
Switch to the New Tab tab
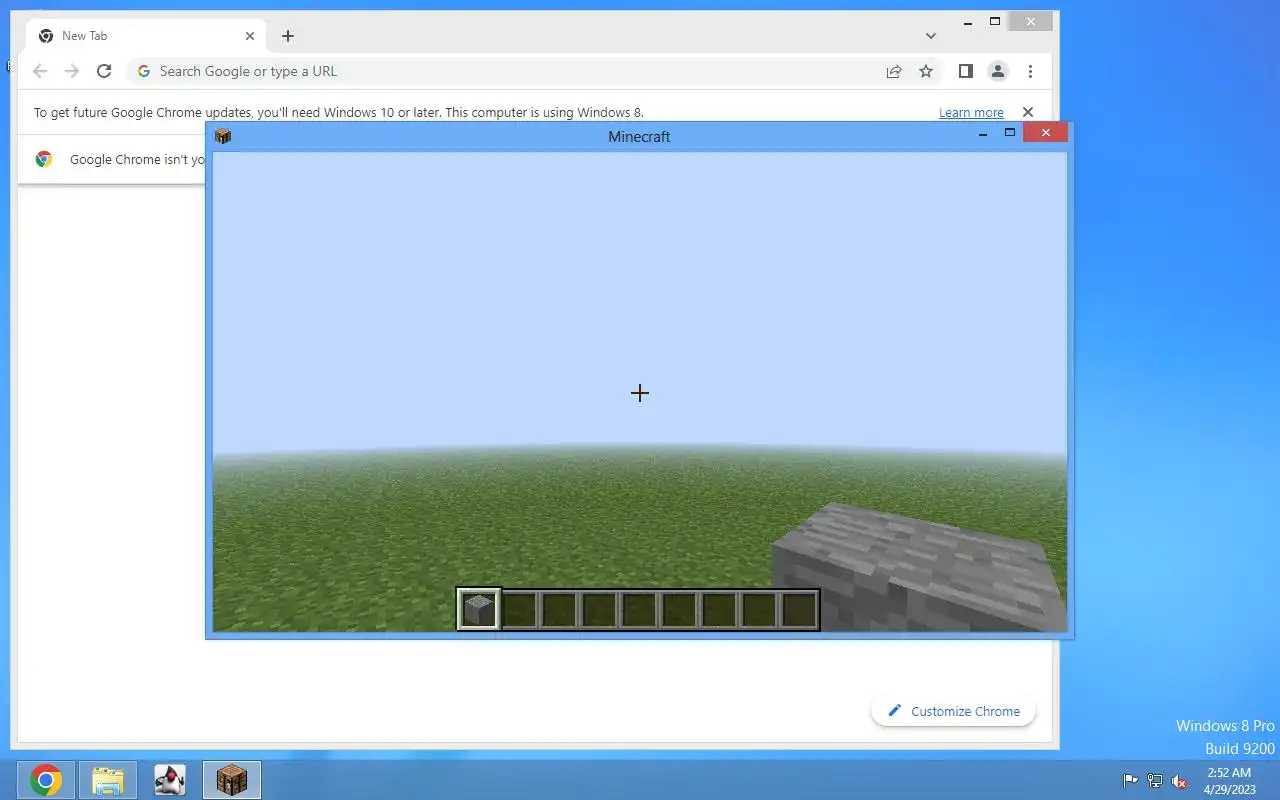[x=145, y=36]
